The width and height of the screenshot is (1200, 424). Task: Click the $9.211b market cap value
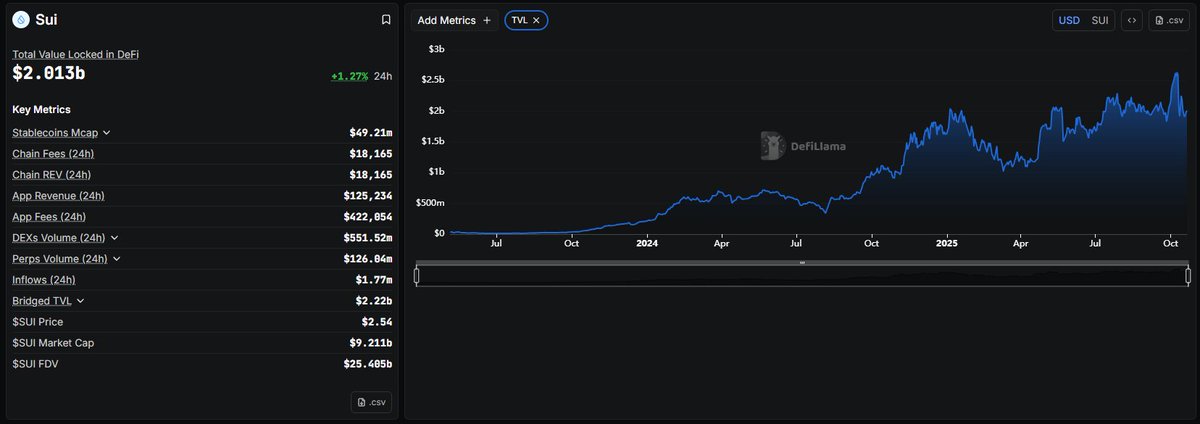point(371,343)
